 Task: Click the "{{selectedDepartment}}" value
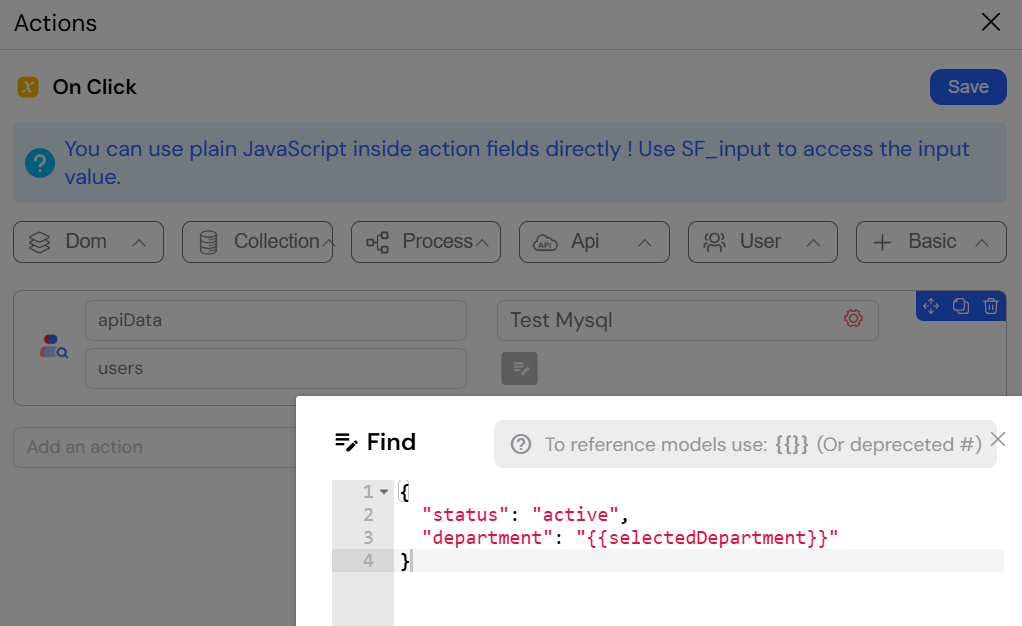(707, 537)
